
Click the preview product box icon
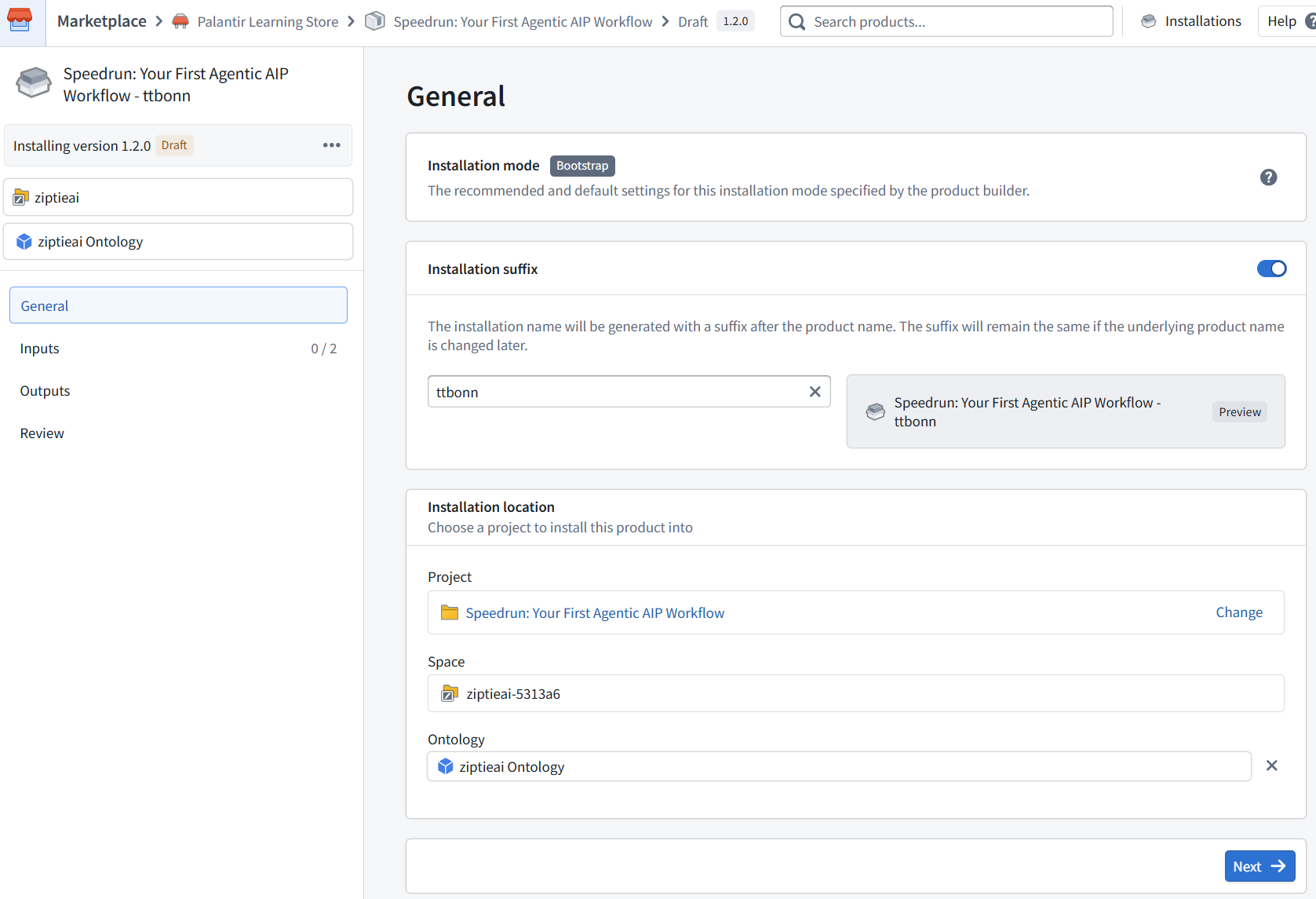click(875, 411)
